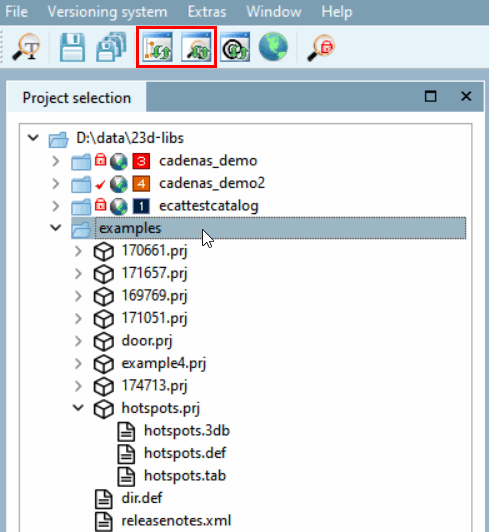This screenshot has height=532, width=489.
Task: Click the orange number 4 badge
Action: point(141,184)
